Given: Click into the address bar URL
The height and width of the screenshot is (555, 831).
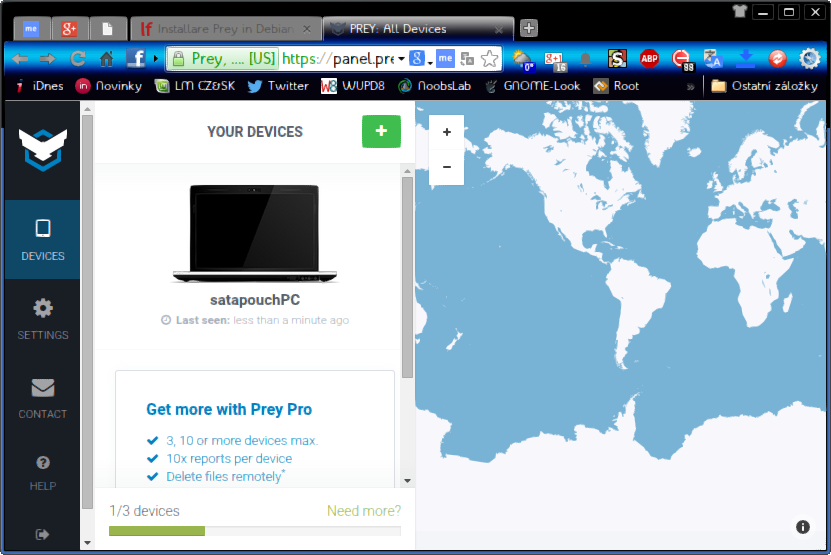Looking at the screenshot, I should tap(337, 59).
